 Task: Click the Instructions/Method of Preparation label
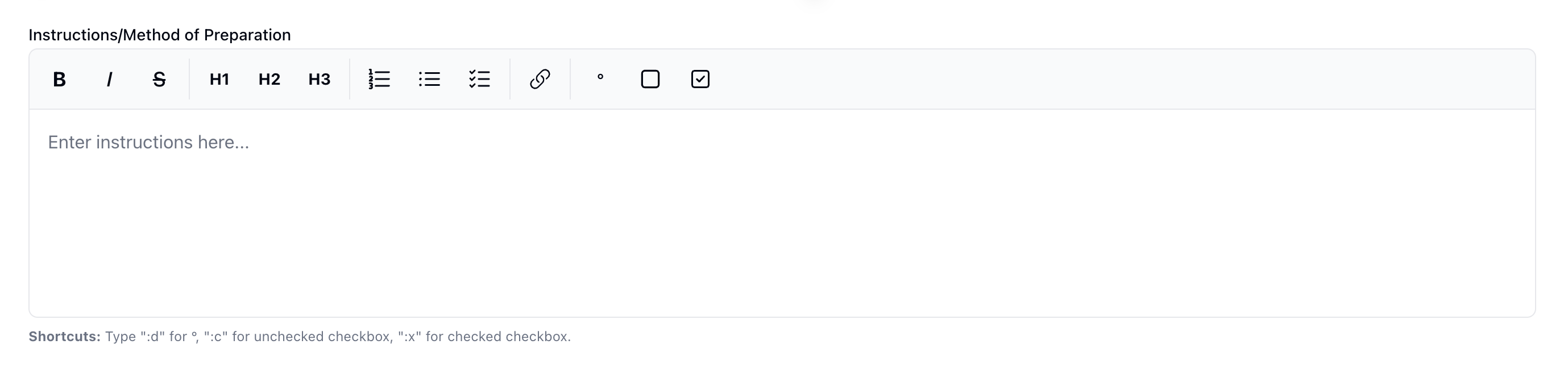[x=160, y=35]
